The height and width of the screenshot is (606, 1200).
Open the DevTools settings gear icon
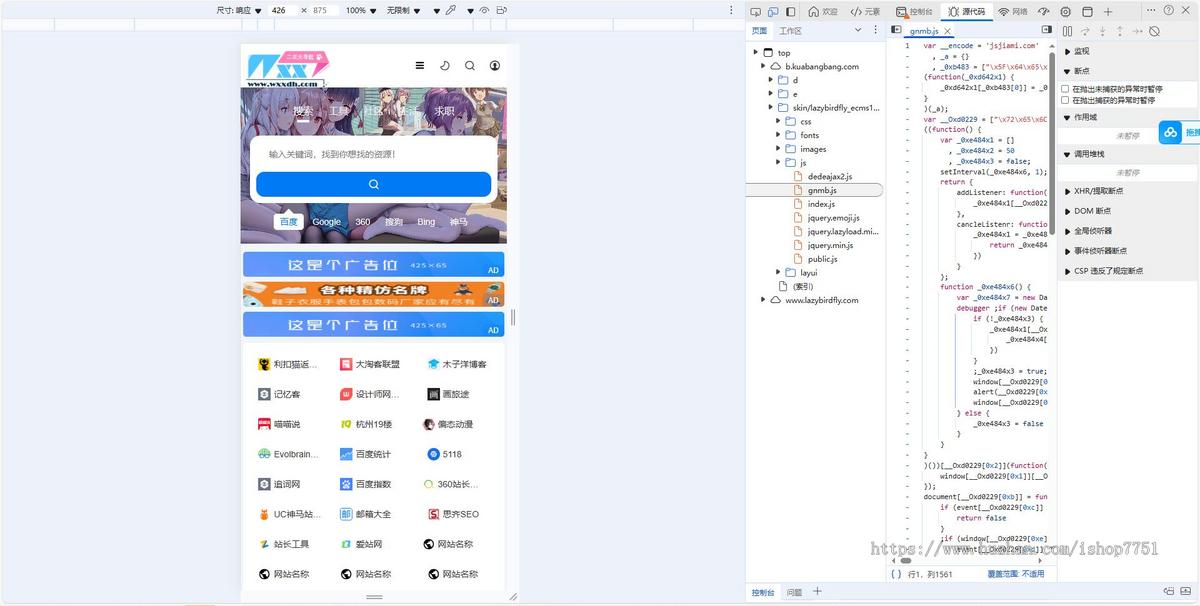click(x=1065, y=11)
